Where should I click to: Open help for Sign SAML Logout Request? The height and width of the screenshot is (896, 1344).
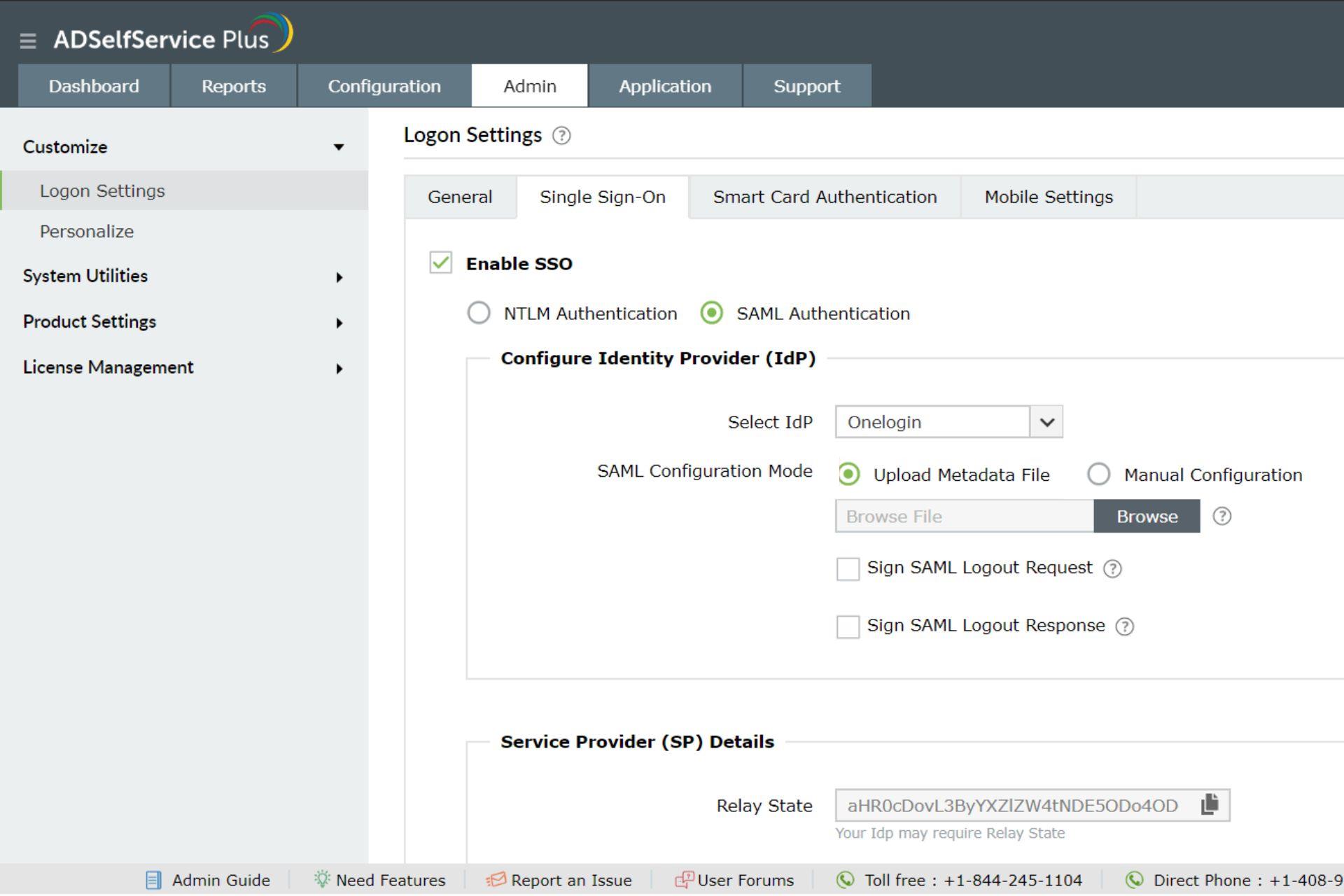point(1112,568)
